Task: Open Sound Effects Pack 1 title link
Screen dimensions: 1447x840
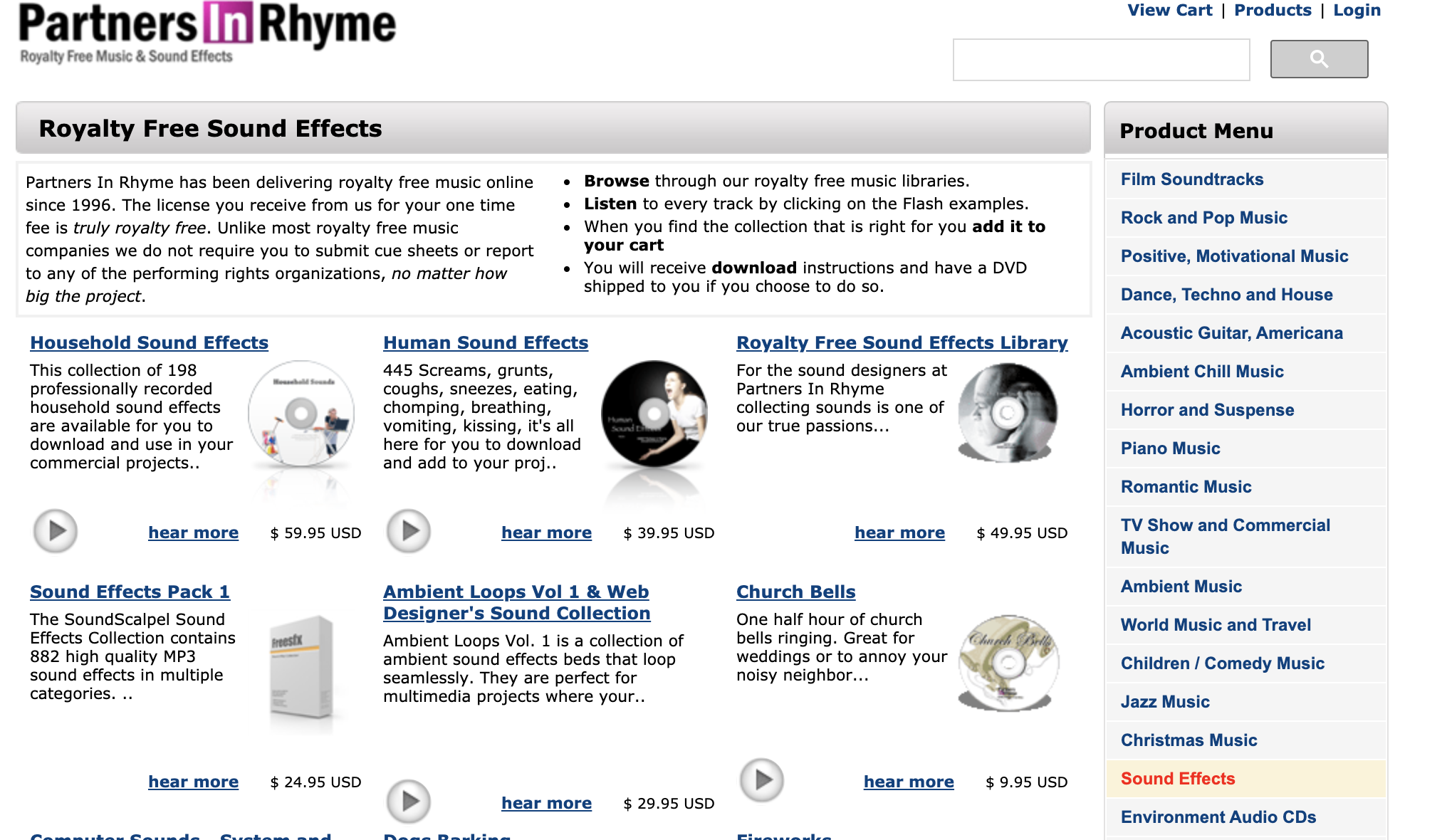Action: (x=130, y=592)
